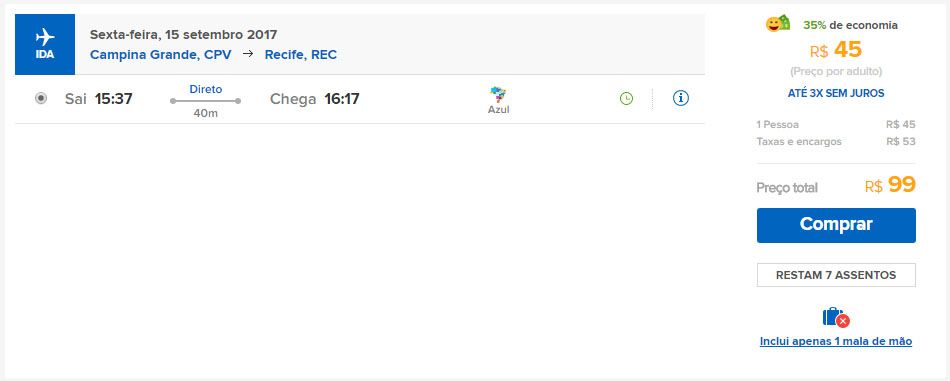
Task: Select the 15:37 flight radio button
Action: pos(41,98)
